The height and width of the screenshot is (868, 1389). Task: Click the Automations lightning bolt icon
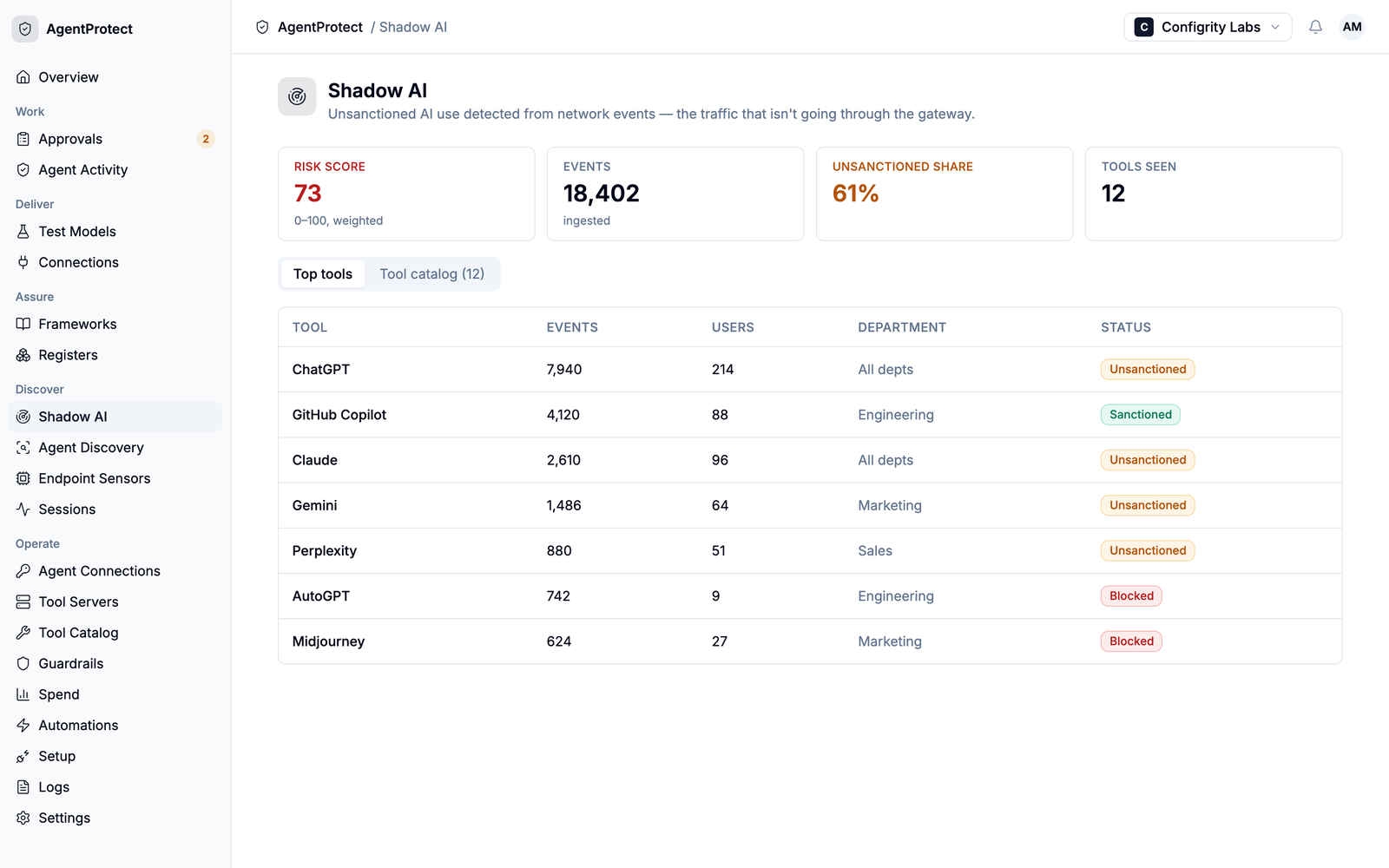pyautogui.click(x=23, y=726)
